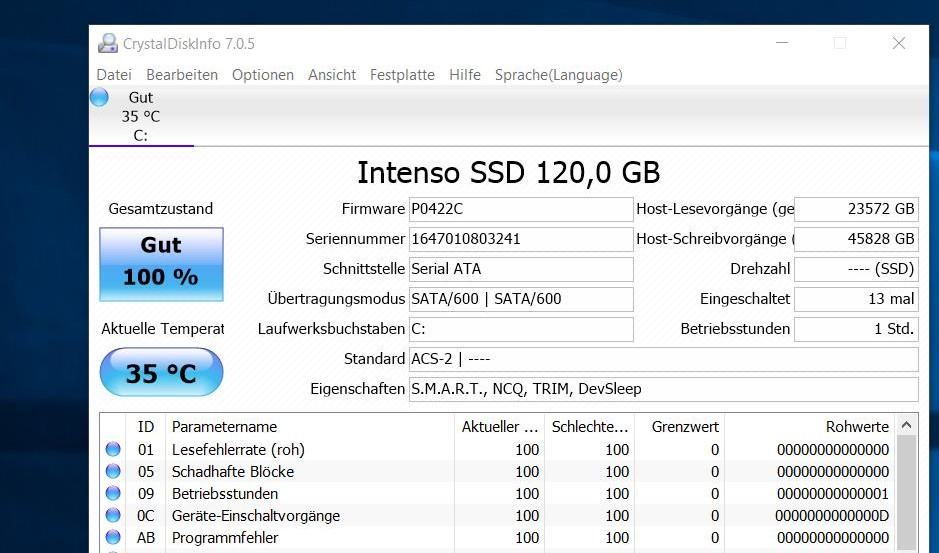Minimize the CrystalDiskInfo window

pos(782,43)
